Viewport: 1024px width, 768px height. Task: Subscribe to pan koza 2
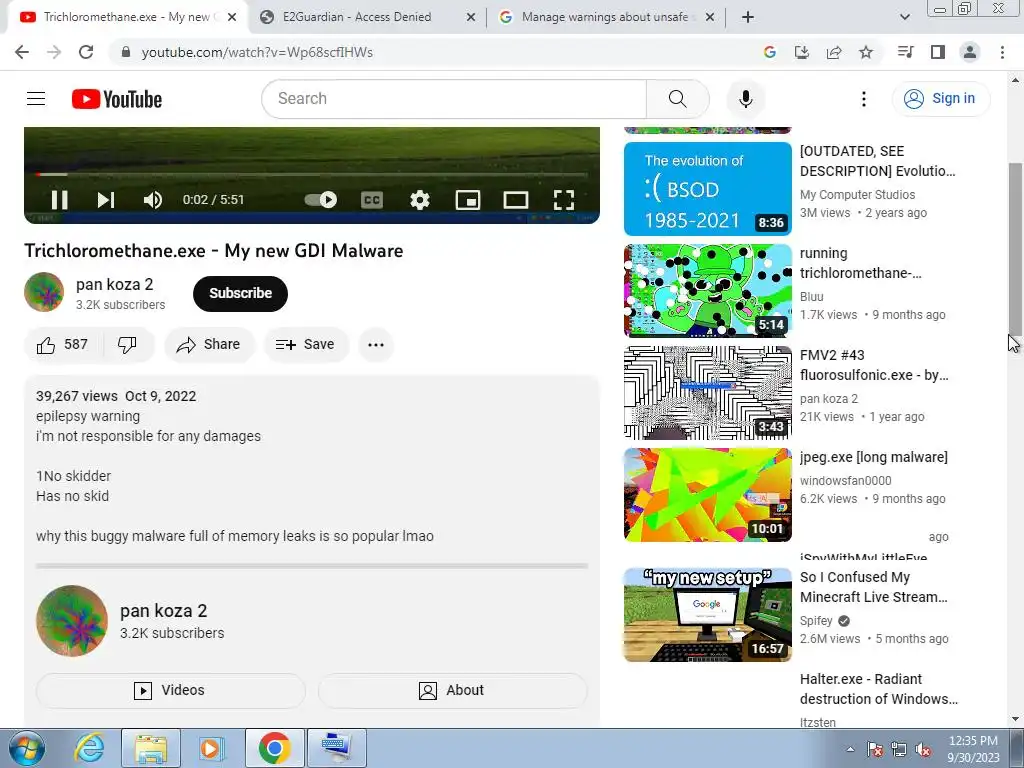click(x=240, y=293)
